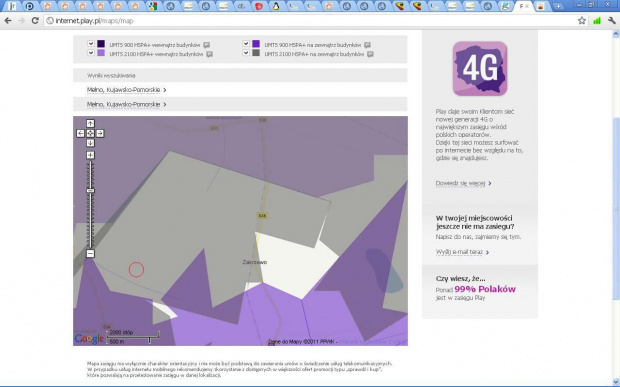Toggle UMTS 2100 HSPA+ wewnątrz budynków checkbox
The height and width of the screenshot is (387, 620).
pyautogui.click(x=91, y=53)
